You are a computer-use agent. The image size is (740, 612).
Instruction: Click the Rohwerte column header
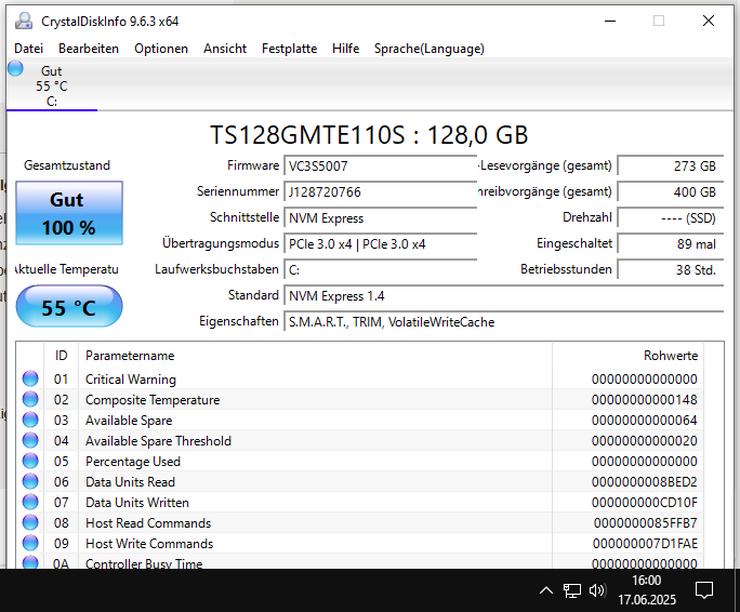pyautogui.click(x=628, y=355)
